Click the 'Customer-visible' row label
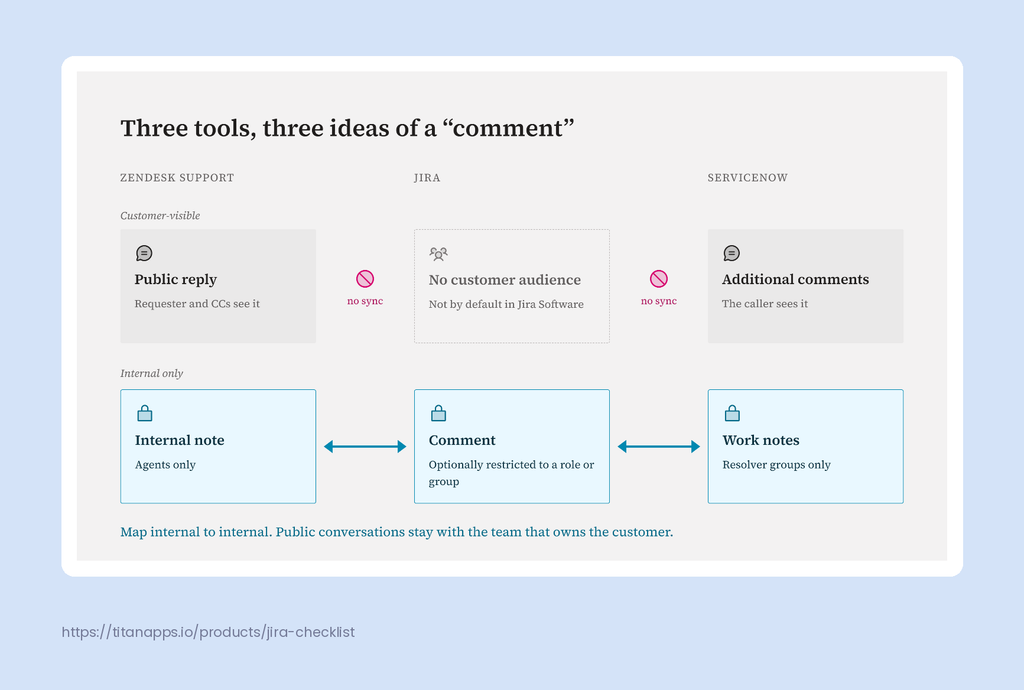Screen dimensions: 1024x690 pyautogui.click(x=160, y=215)
